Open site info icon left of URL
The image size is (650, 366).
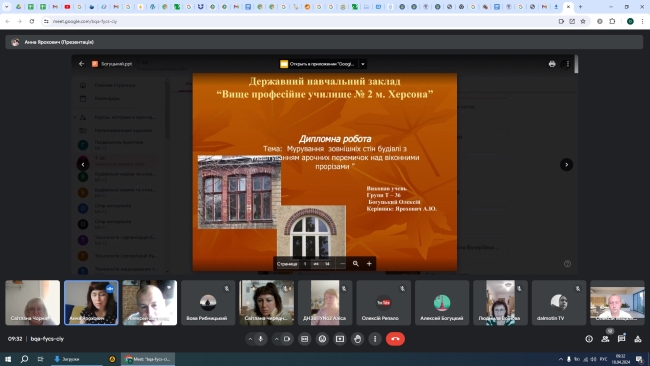46,21
